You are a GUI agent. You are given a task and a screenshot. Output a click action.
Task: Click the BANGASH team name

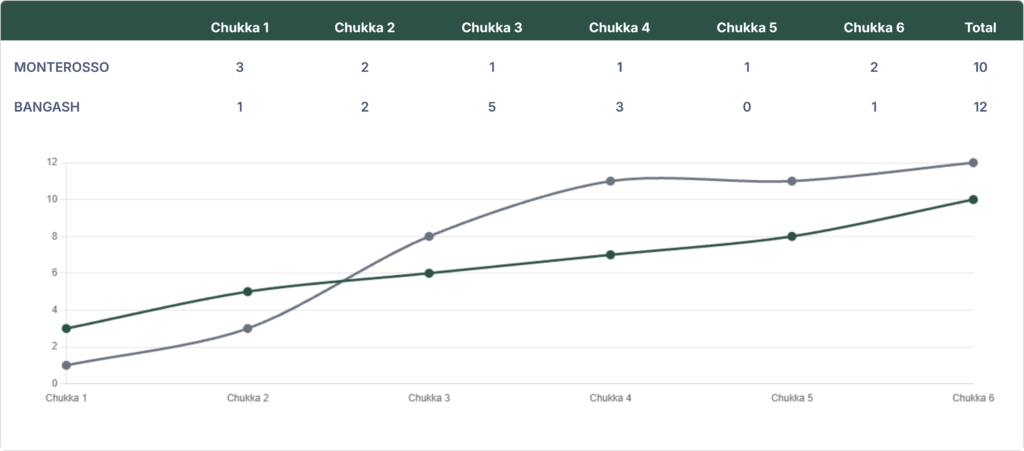click(x=47, y=107)
